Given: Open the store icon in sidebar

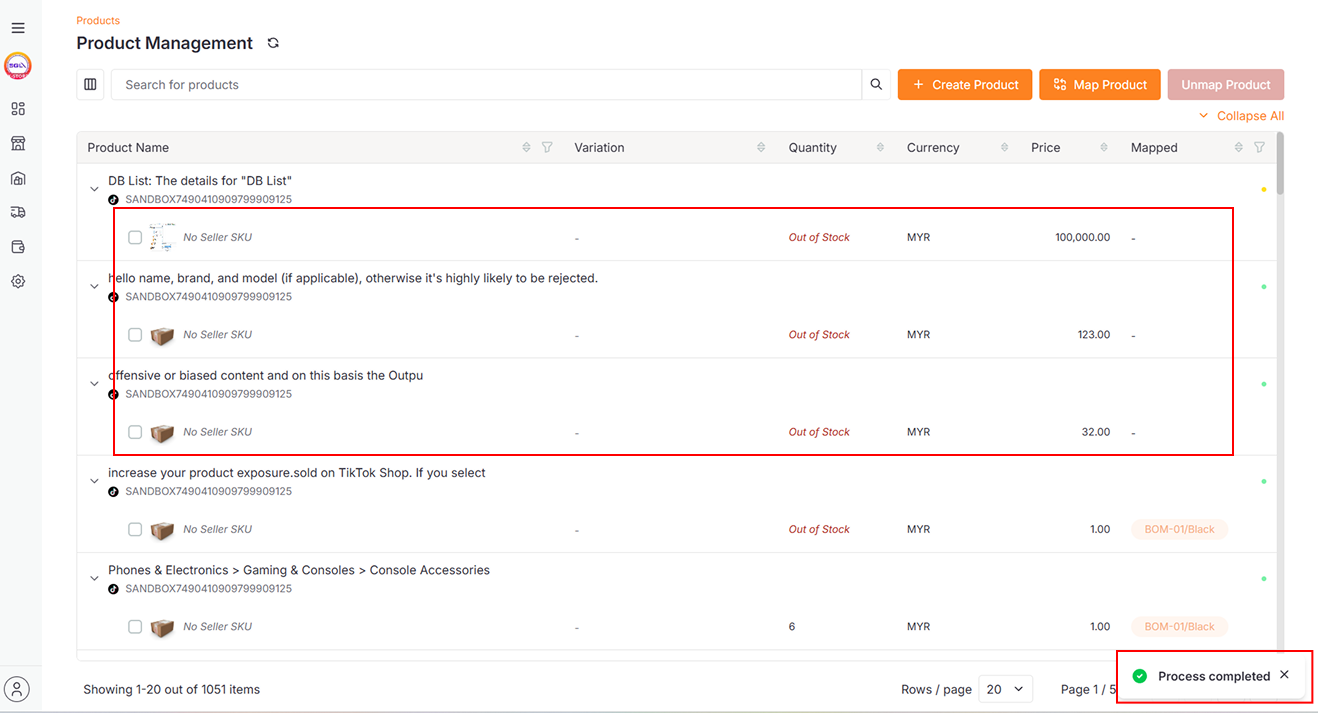Looking at the screenshot, I should tap(18, 144).
